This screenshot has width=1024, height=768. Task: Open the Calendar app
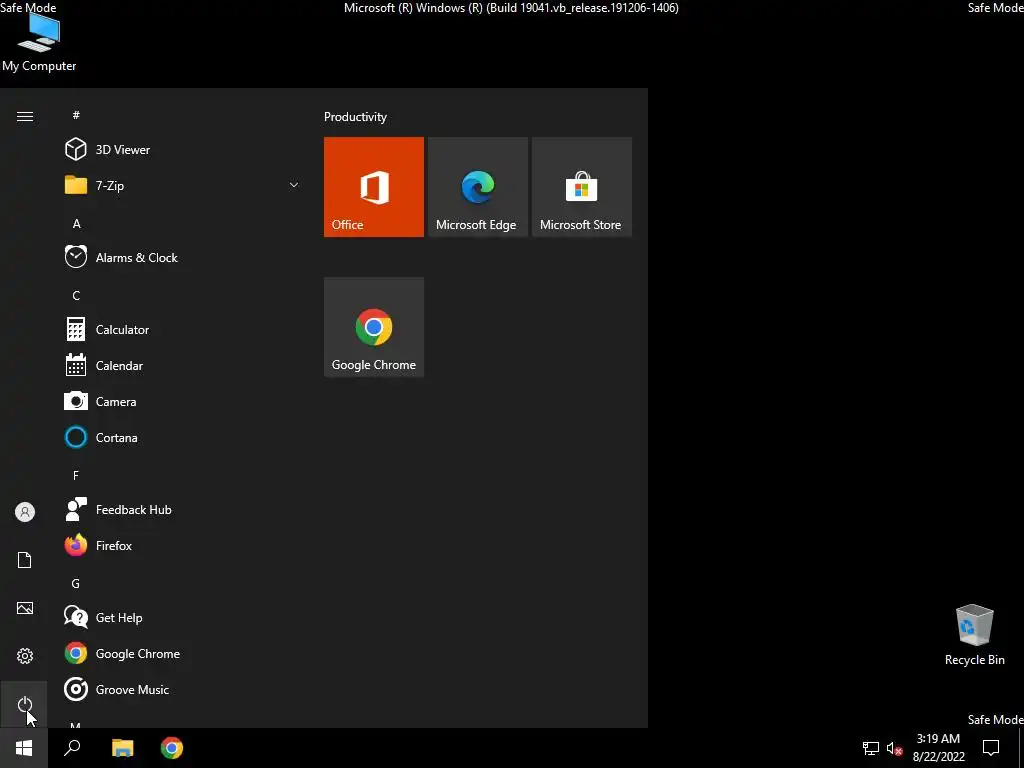pos(183,366)
